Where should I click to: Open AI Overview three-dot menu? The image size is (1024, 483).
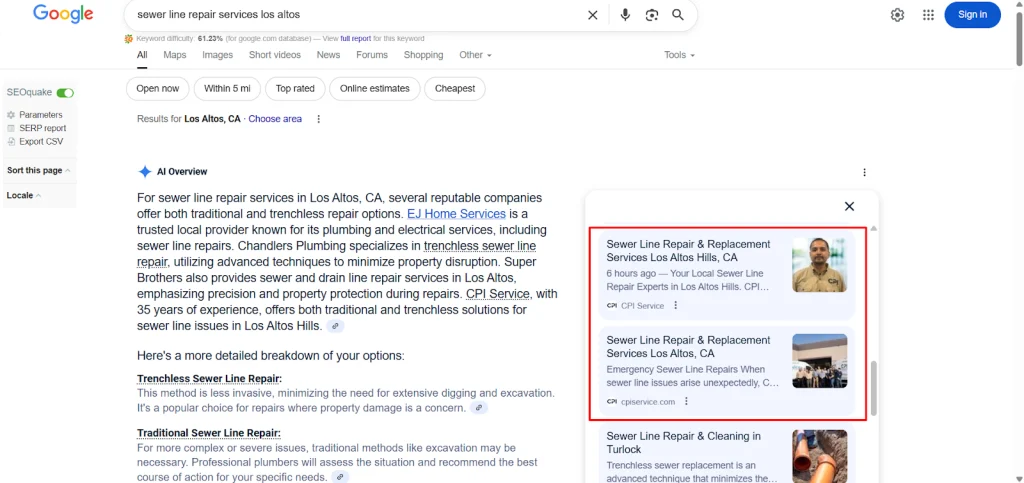(x=865, y=172)
